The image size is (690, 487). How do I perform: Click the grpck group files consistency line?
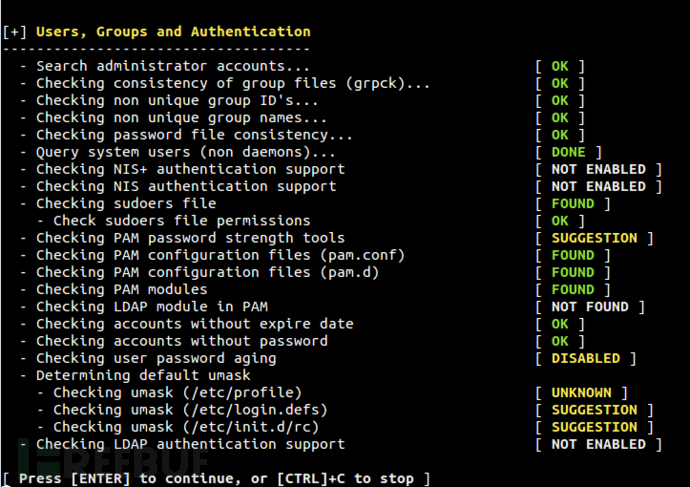pos(233,83)
